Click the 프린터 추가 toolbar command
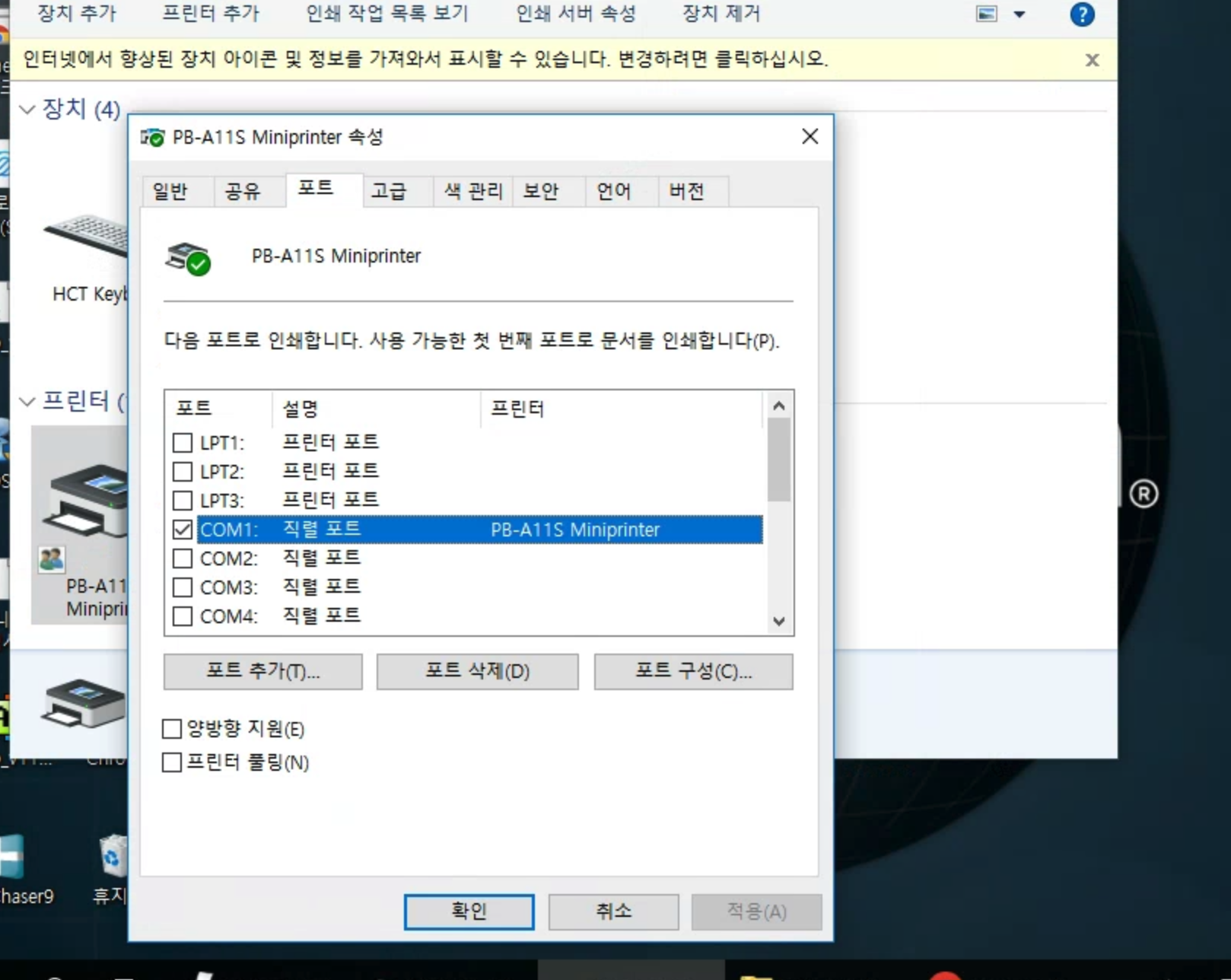 tap(211, 14)
